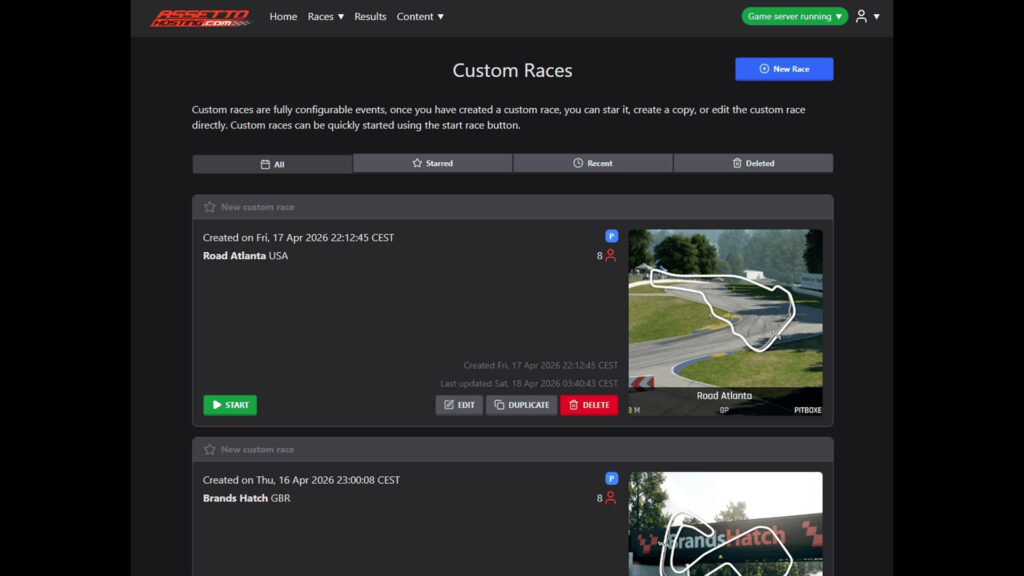Create a New Race

pyautogui.click(x=784, y=69)
